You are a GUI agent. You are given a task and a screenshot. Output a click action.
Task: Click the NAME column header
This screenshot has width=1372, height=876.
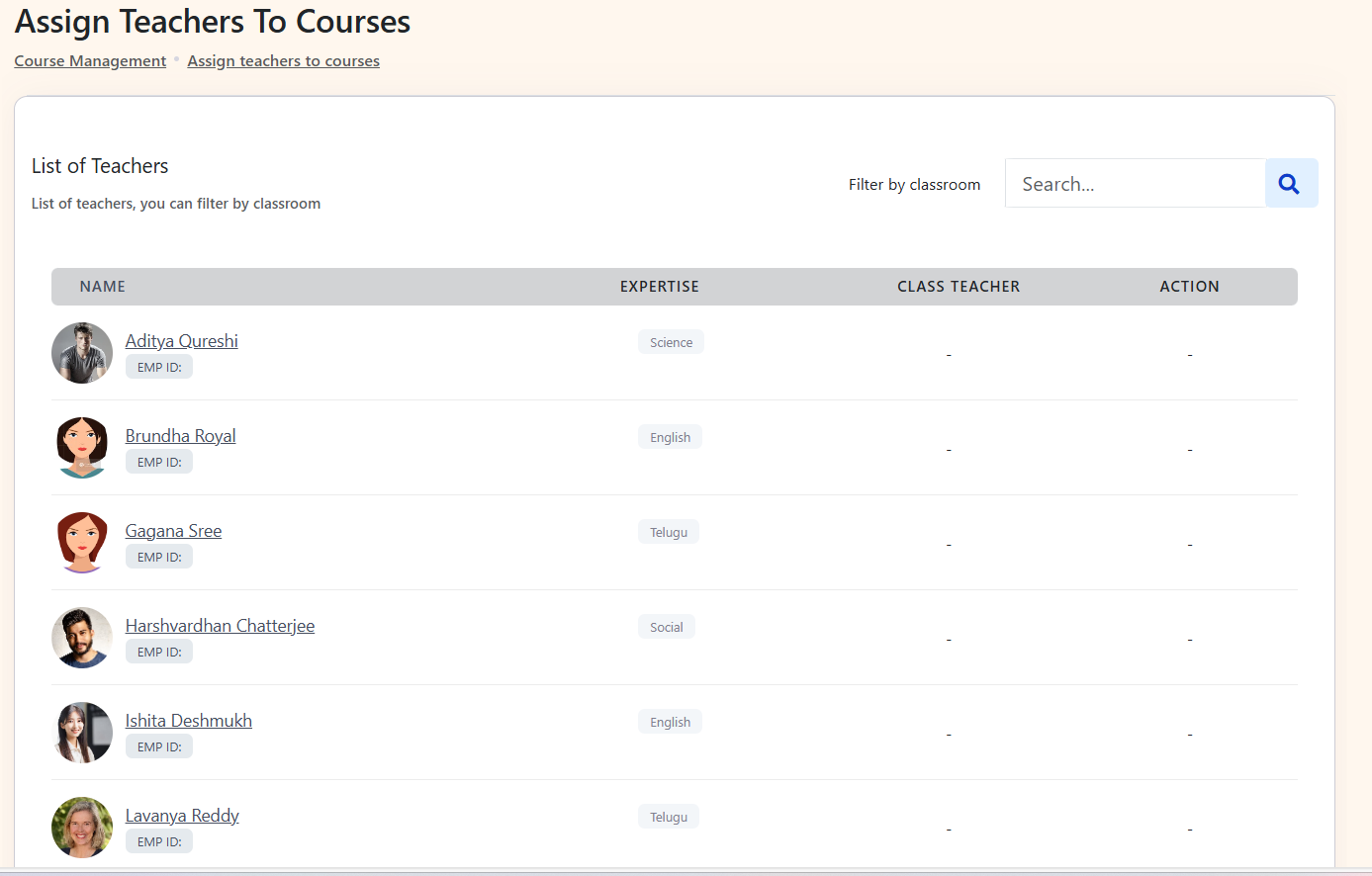103,287
